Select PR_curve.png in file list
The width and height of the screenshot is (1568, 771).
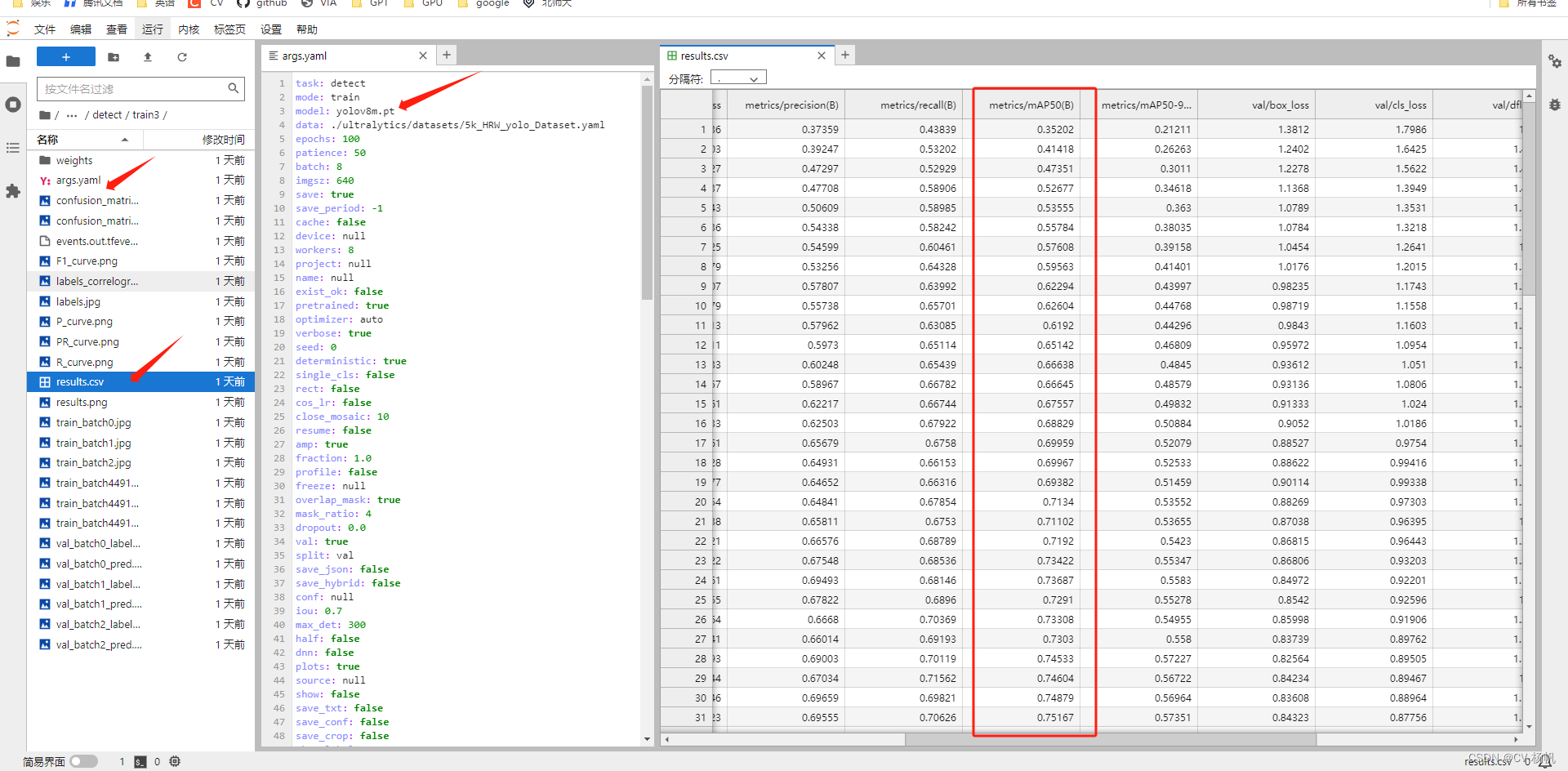click(141, 341)
